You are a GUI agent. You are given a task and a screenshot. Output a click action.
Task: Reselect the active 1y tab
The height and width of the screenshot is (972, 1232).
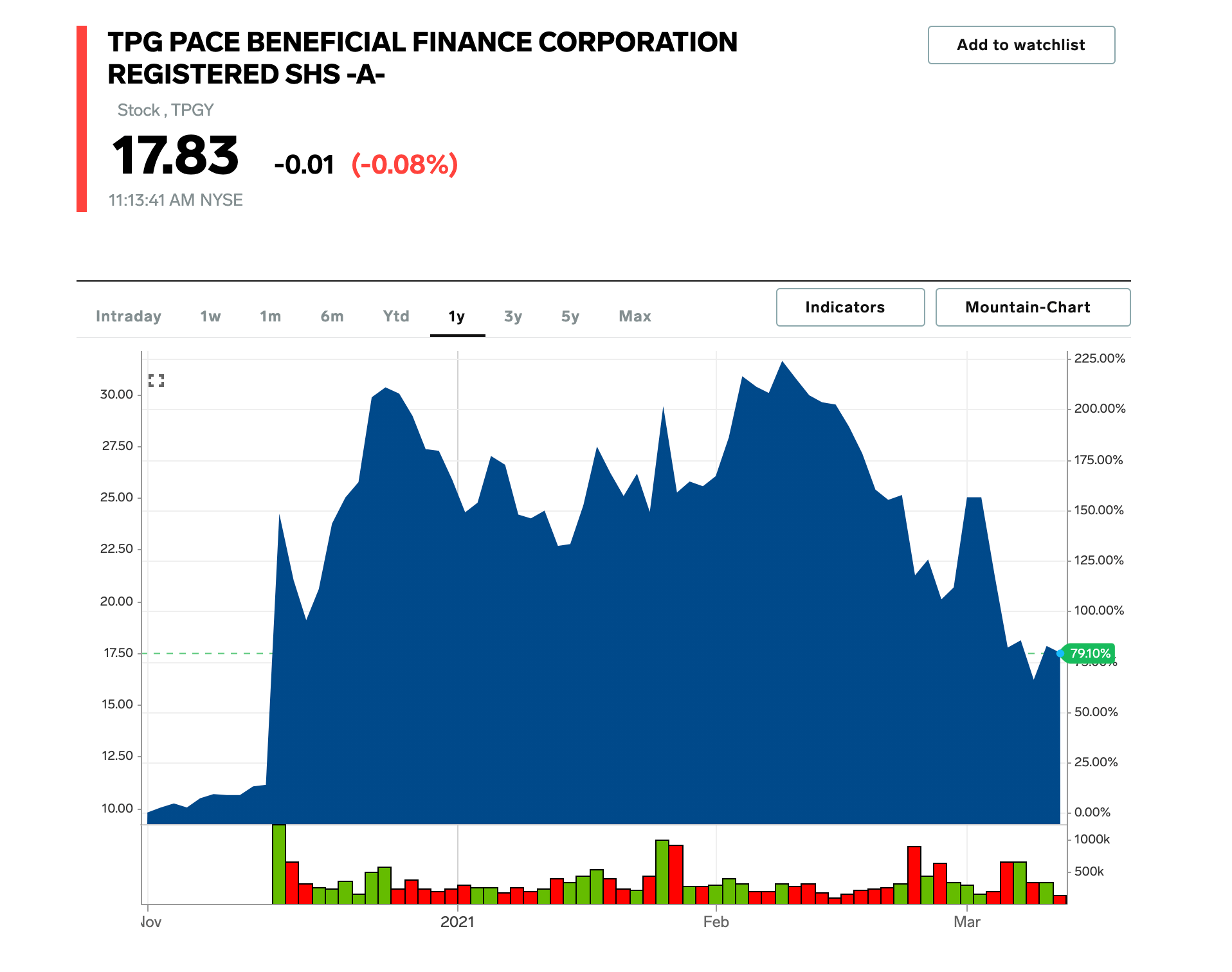coord(457,316)
